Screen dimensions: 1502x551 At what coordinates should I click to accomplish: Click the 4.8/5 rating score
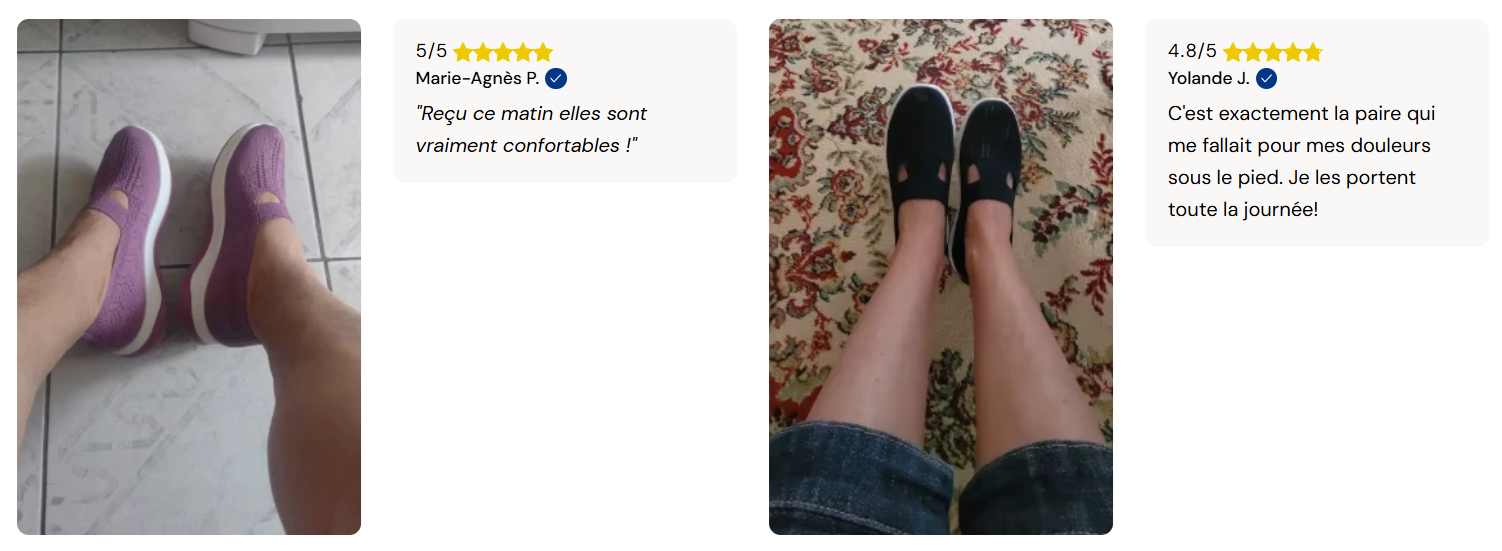tap(1192, 51)
